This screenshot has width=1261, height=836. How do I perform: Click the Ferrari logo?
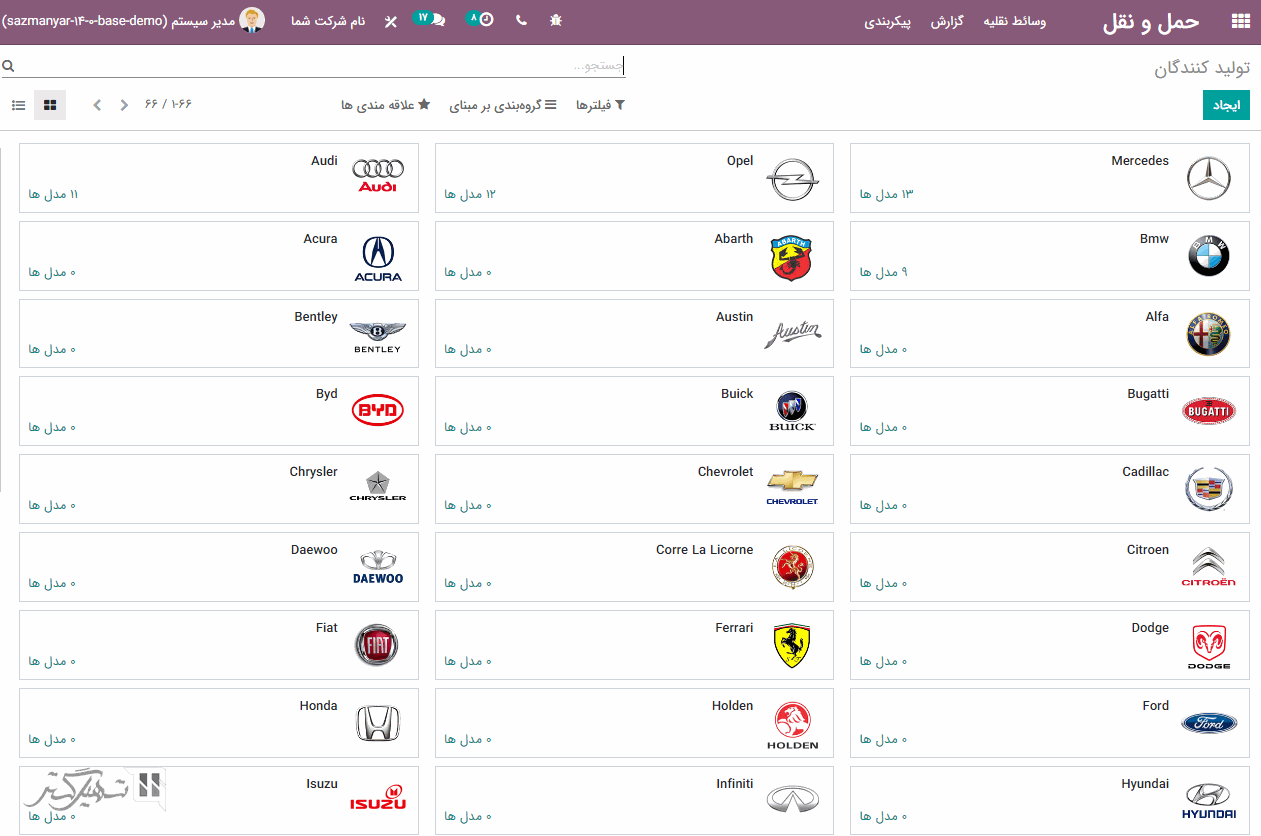792,646
